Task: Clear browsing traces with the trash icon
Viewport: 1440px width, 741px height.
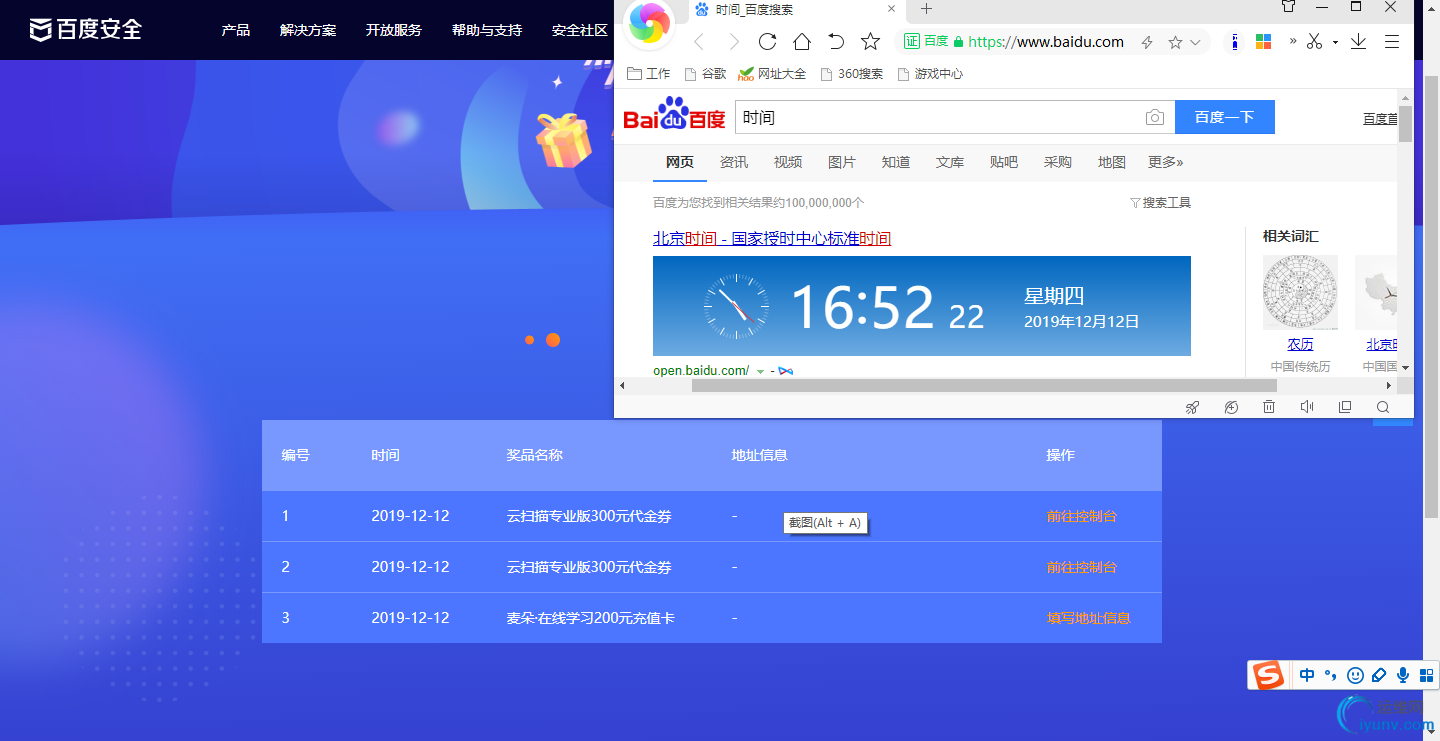Action: pyautogui.click(x=1269, y=407)
